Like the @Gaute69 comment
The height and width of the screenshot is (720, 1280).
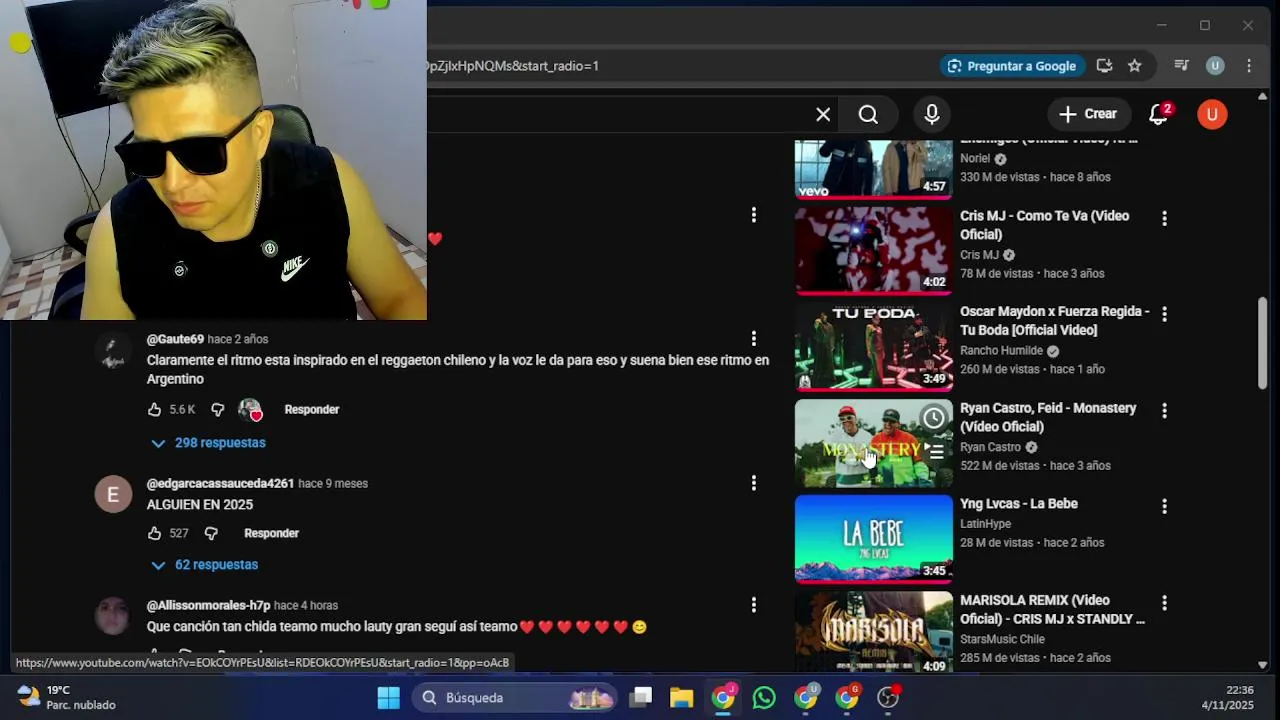click(154, 410)
